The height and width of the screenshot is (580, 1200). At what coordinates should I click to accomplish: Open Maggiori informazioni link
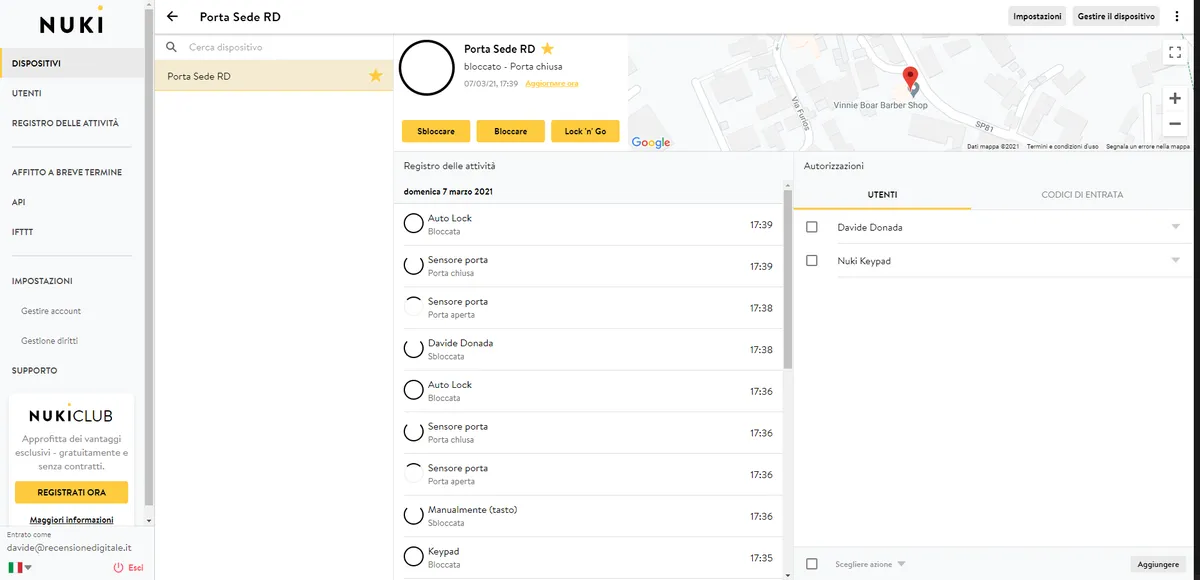pyautogui.click(x=72, y=520)
